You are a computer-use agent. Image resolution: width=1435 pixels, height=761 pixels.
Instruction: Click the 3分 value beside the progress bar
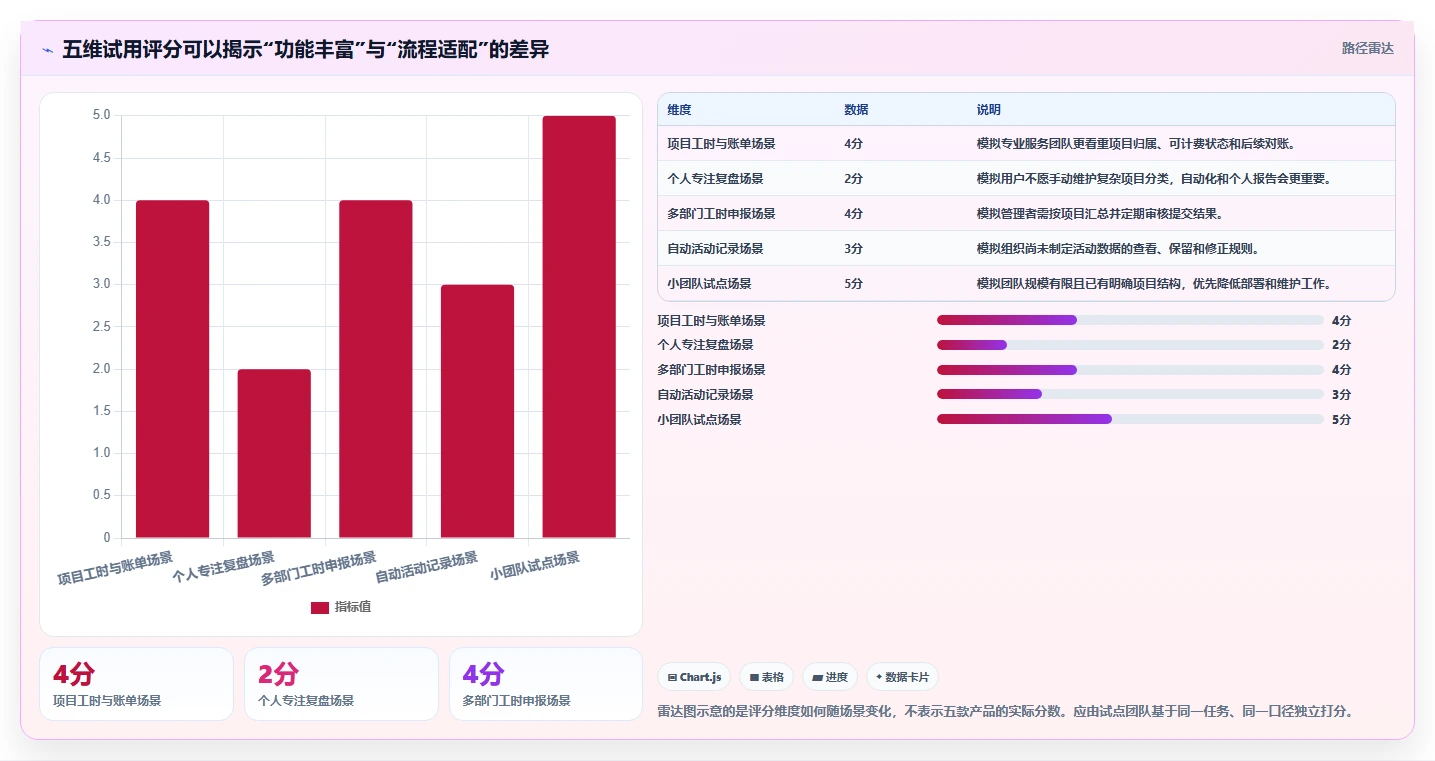(1341, 395)
